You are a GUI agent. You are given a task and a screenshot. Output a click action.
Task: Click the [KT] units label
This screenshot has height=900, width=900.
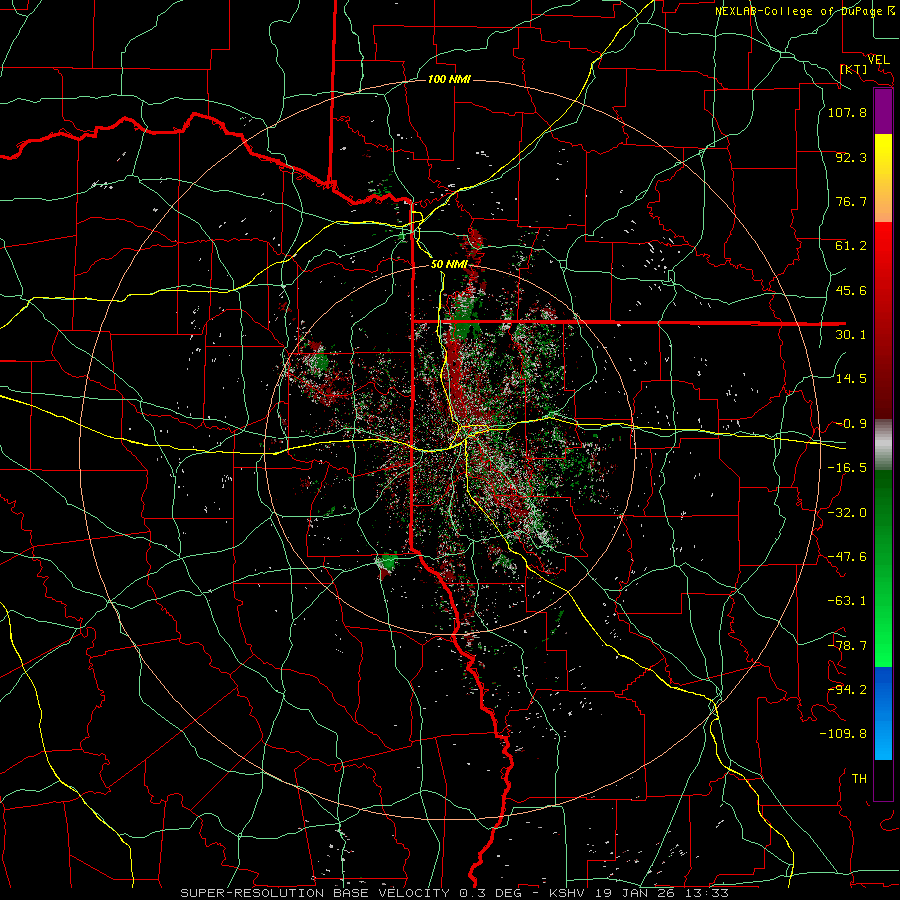(x=853, y=69)
